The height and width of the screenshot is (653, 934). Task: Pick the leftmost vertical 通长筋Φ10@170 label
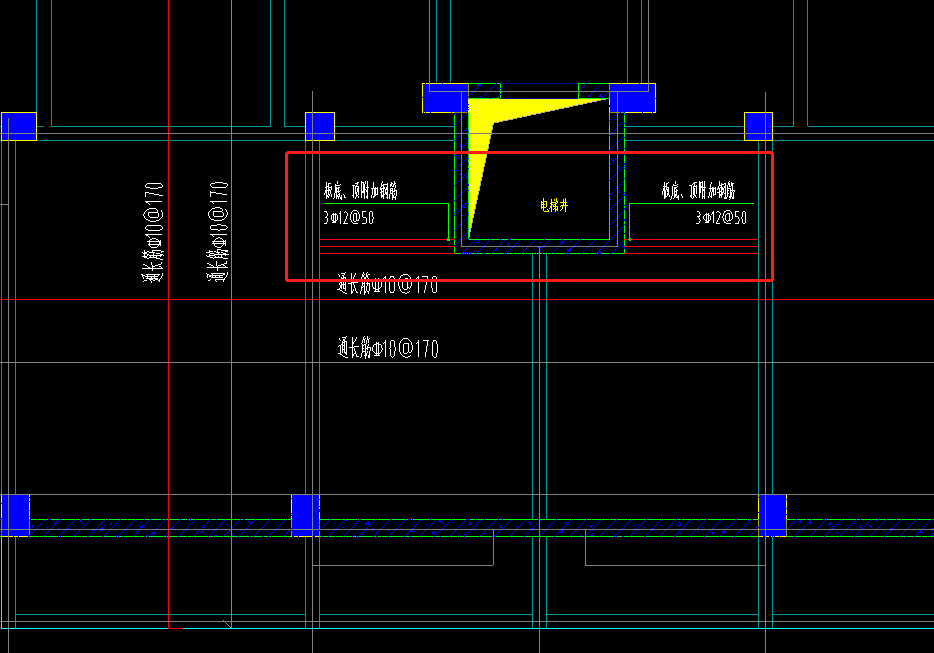point(153,232)
